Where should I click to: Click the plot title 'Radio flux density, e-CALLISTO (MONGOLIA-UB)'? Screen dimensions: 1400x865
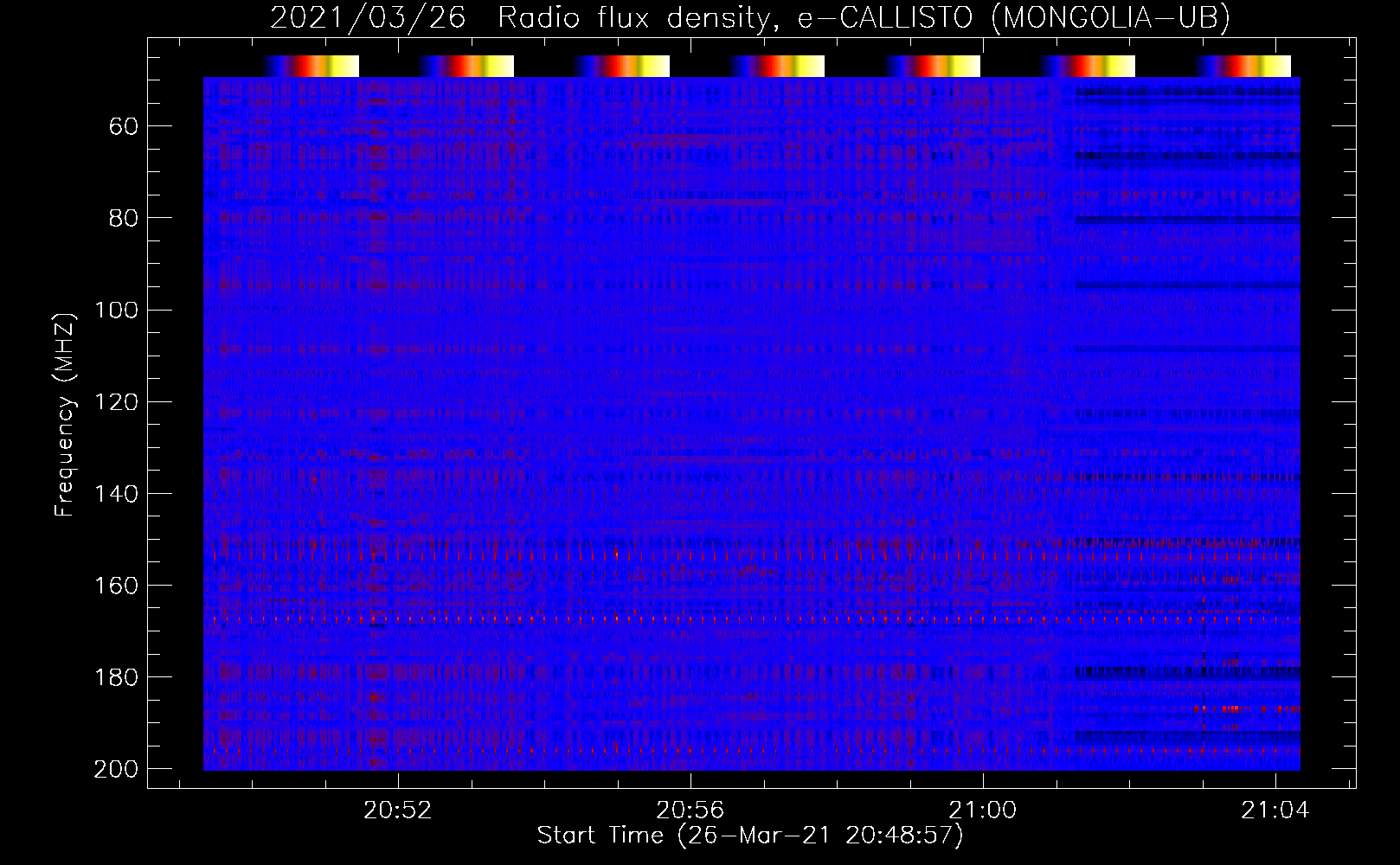point(864,17)
